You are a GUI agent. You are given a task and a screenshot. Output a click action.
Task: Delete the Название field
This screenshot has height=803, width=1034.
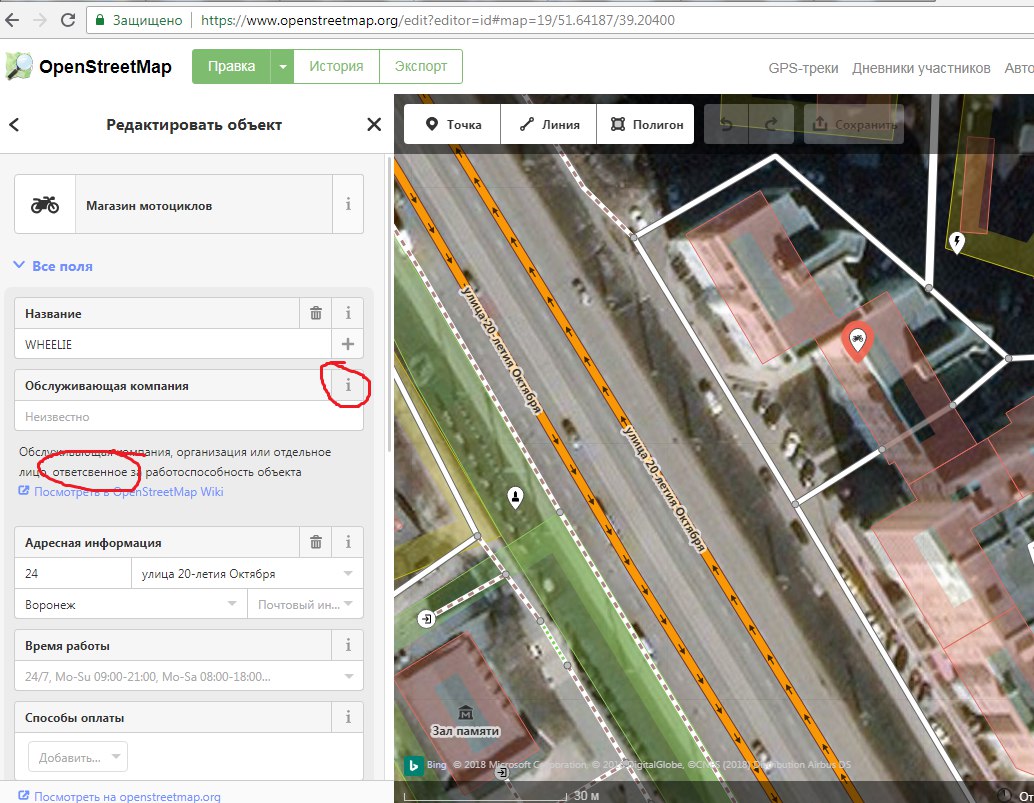tap(316, 313)
